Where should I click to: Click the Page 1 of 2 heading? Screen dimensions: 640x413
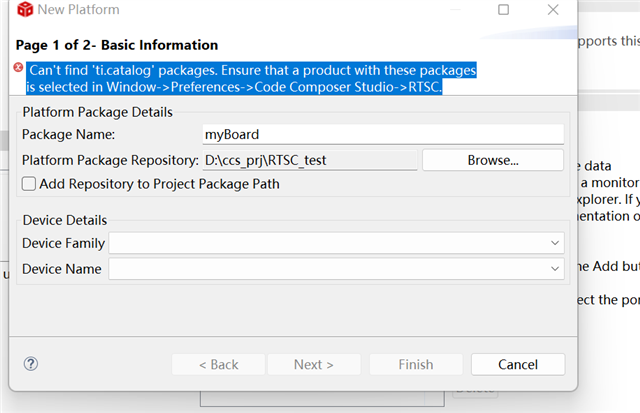click(x=118, y=45)
